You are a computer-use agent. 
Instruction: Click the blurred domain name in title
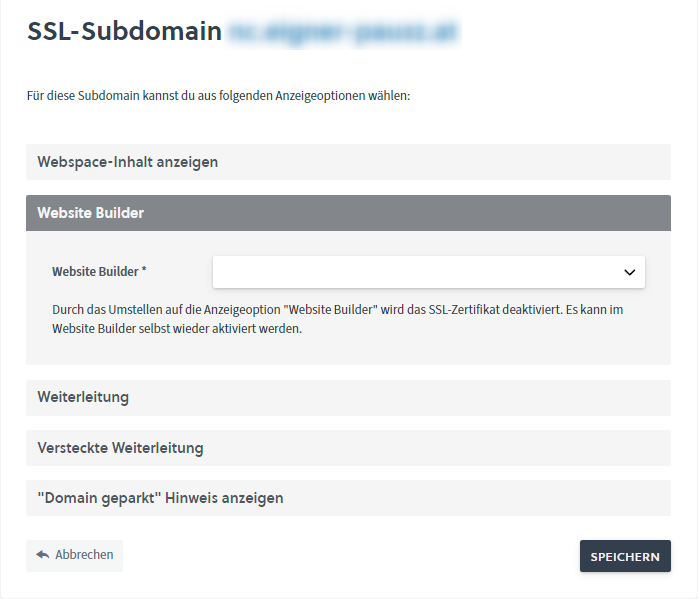(344, 32)
